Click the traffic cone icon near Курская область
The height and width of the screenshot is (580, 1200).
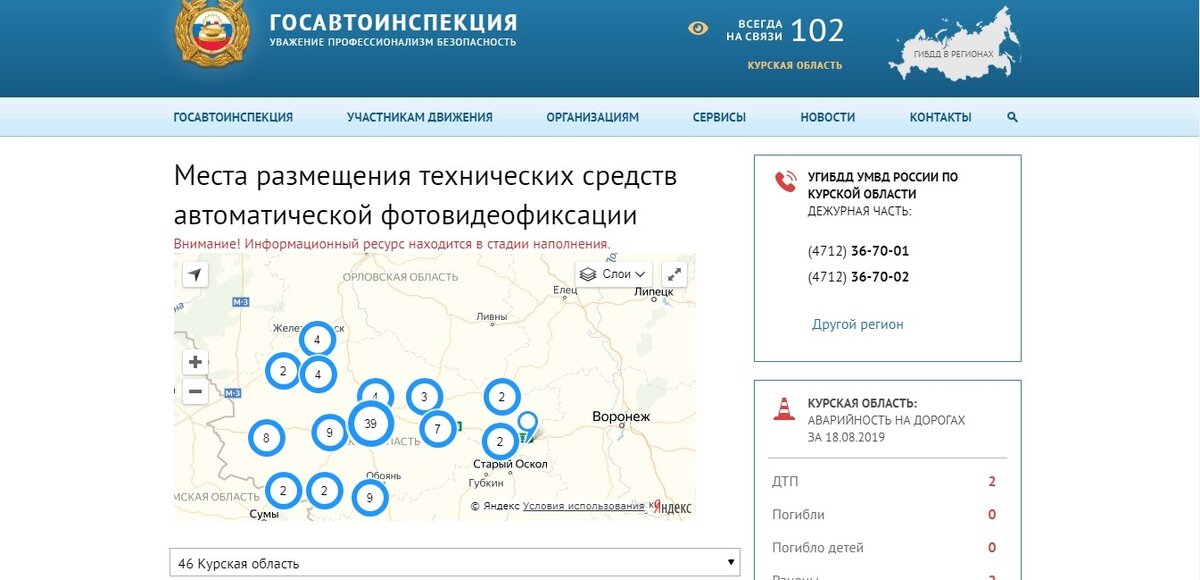[x=782, y=408]
